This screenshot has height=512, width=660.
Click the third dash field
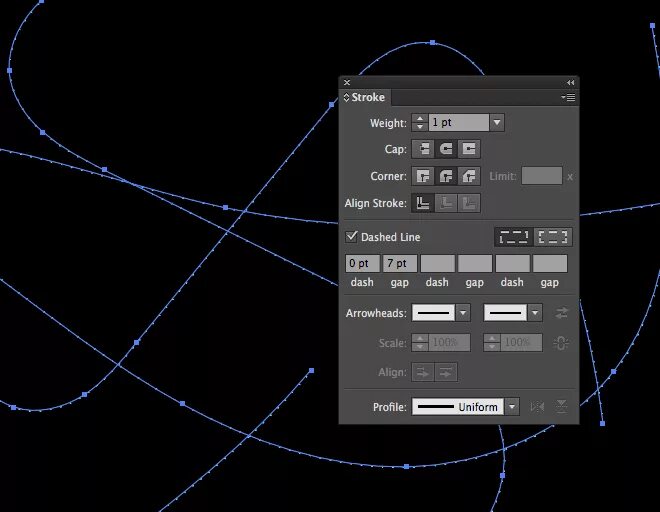512,264
